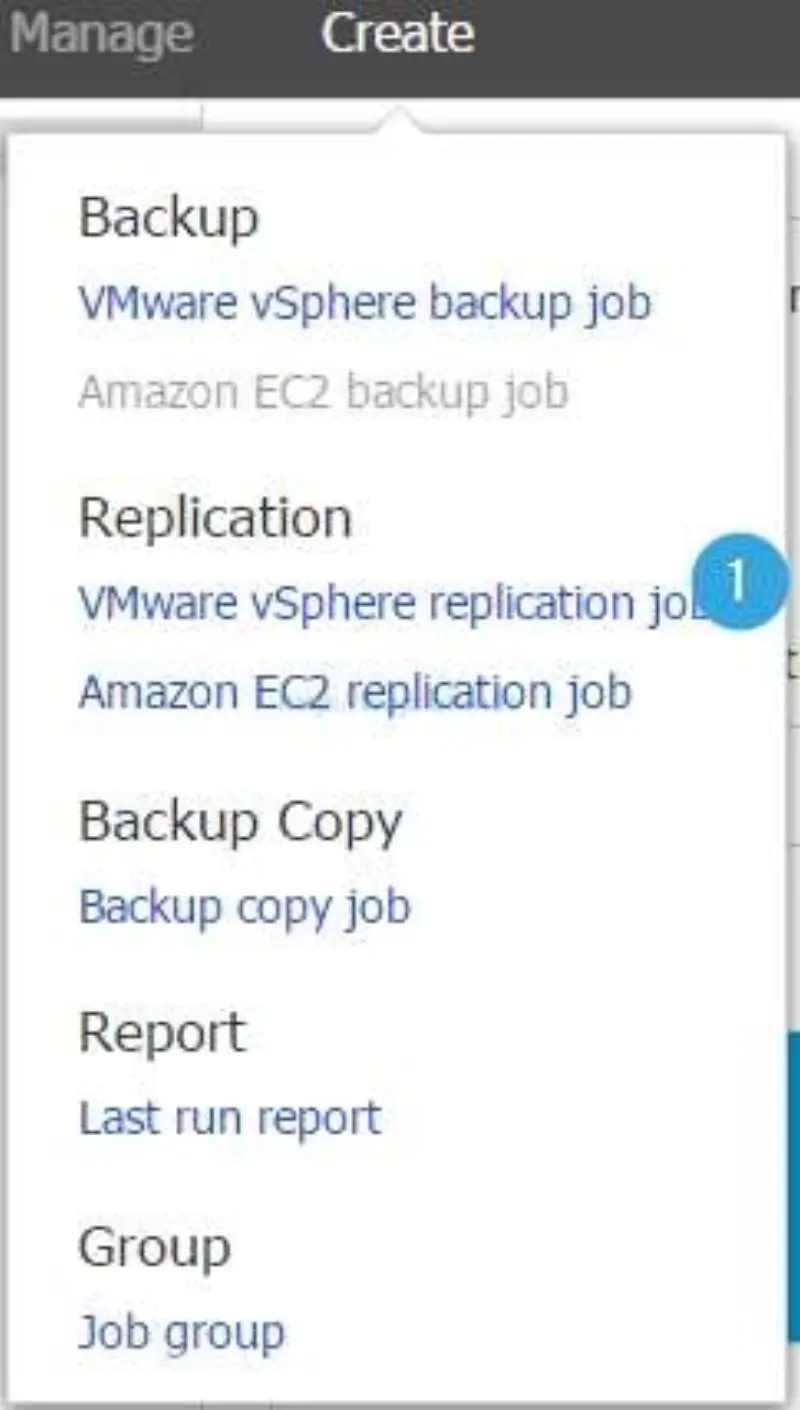Click the Manage tab label
The image size is (800, 1410).
[x=103, y=31]
